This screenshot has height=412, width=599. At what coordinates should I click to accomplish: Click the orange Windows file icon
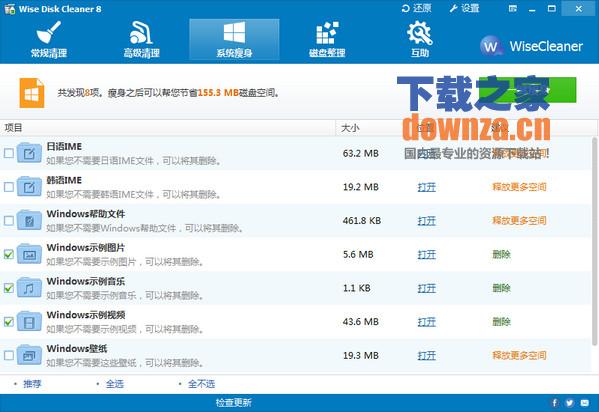tap(32, 93)
